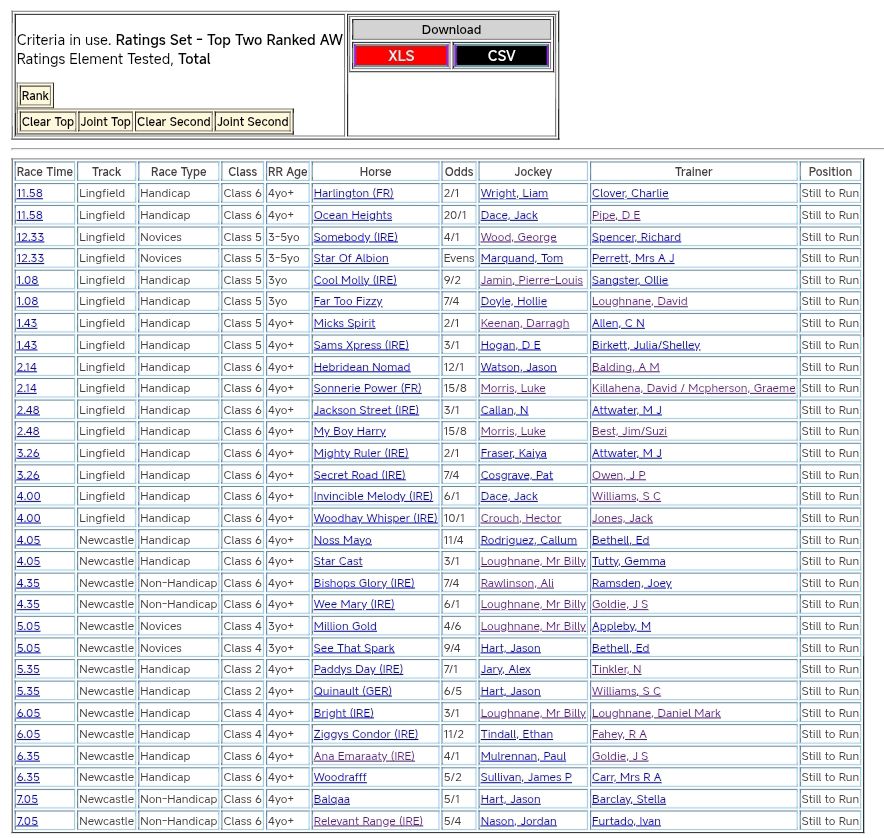Viewport: 884px width, 838px height.
Task: Open trainer Loughnane, Daniel Mark link
Action: [656, 713]
